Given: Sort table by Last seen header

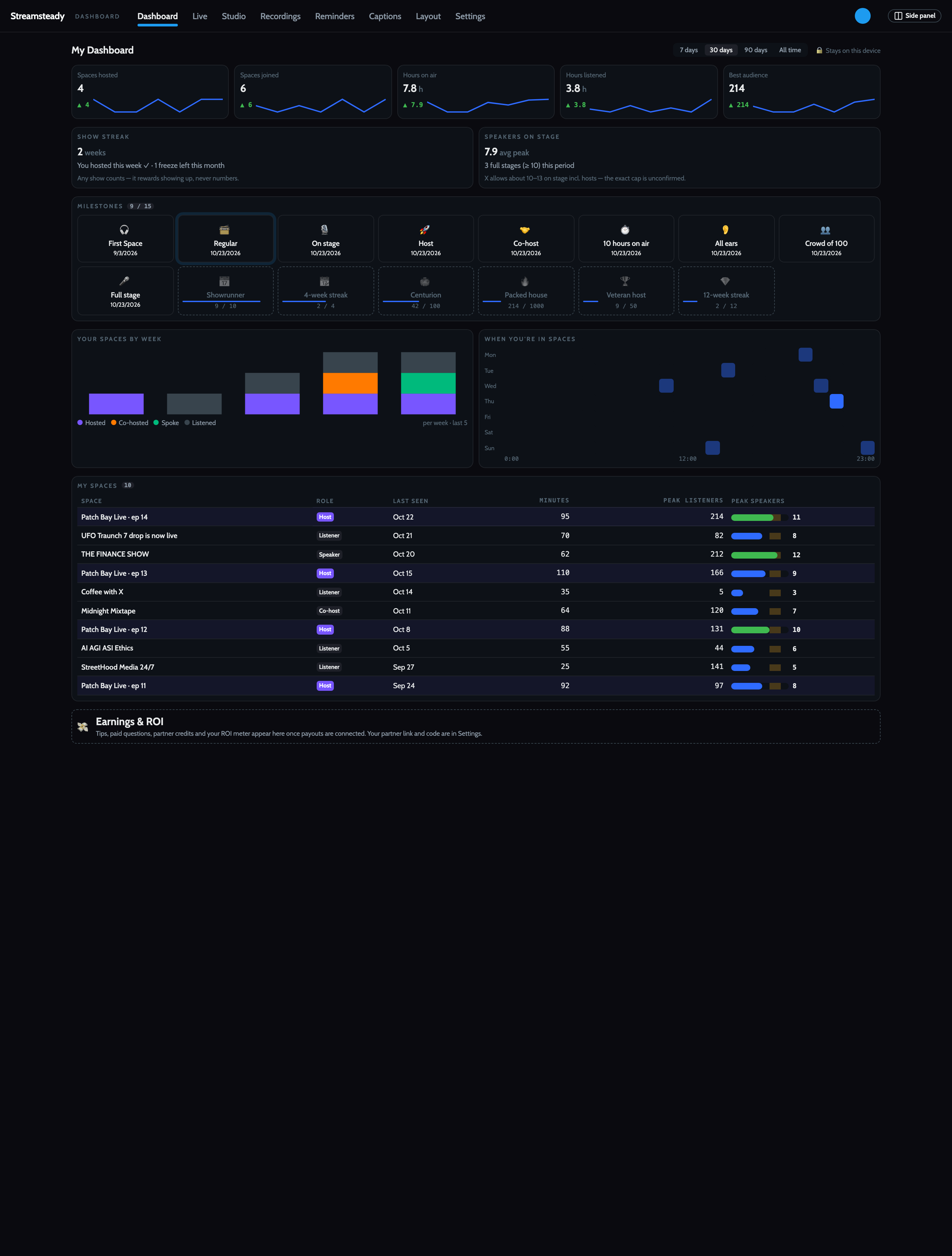Looking at the screenshot, I should point(410,501).
